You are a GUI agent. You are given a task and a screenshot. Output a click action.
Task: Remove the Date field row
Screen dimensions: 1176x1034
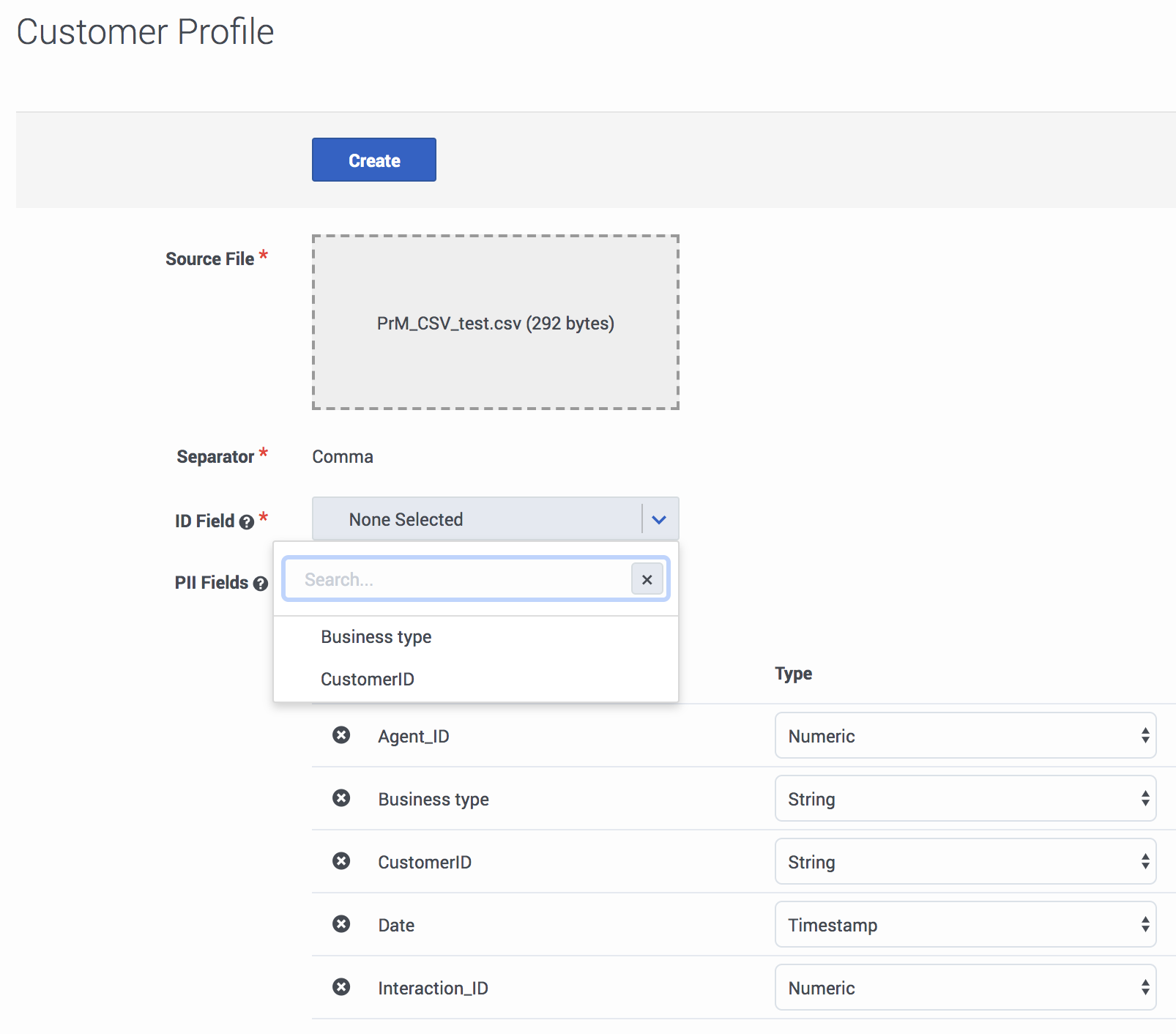[341, 923]
